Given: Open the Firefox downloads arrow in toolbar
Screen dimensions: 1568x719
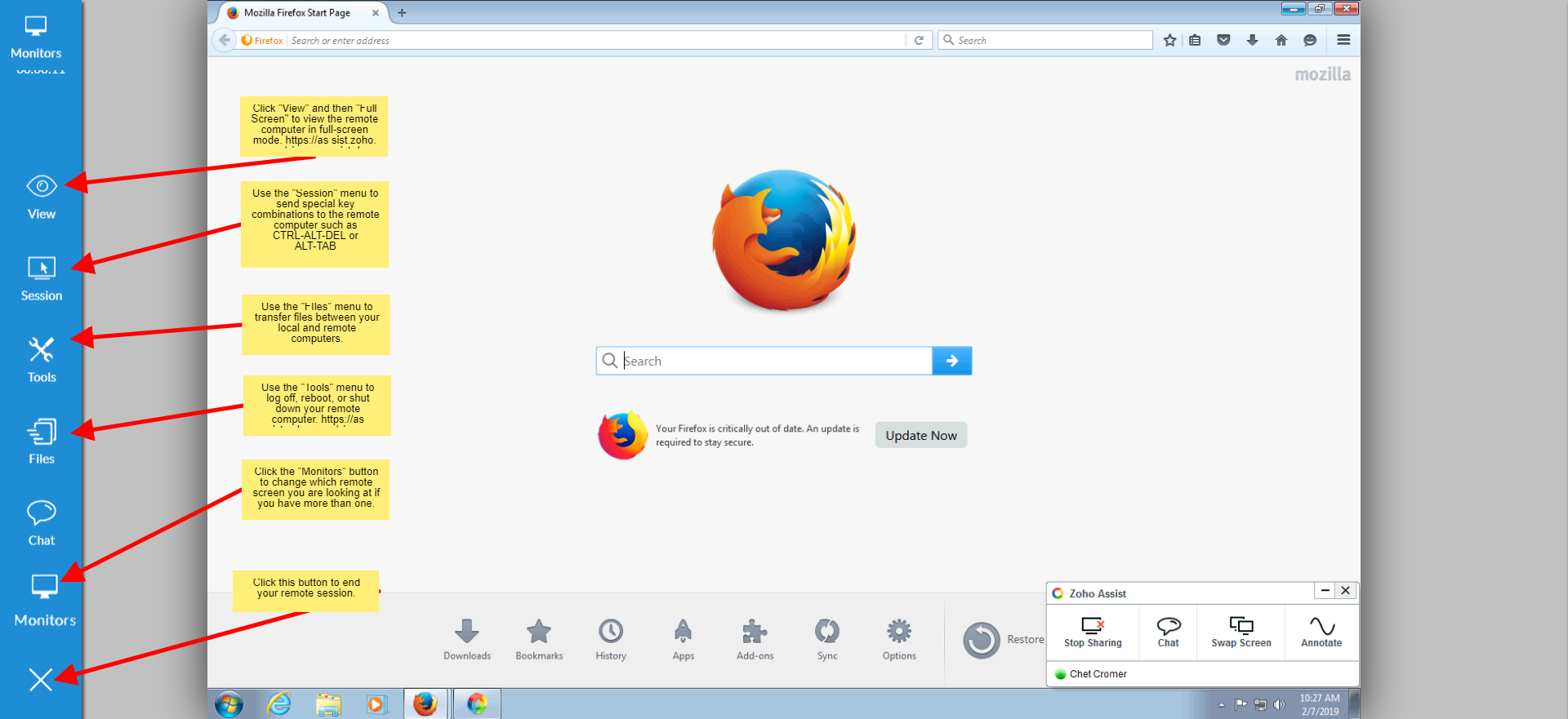Looking at the screenshot, I should pos(1252,40).
